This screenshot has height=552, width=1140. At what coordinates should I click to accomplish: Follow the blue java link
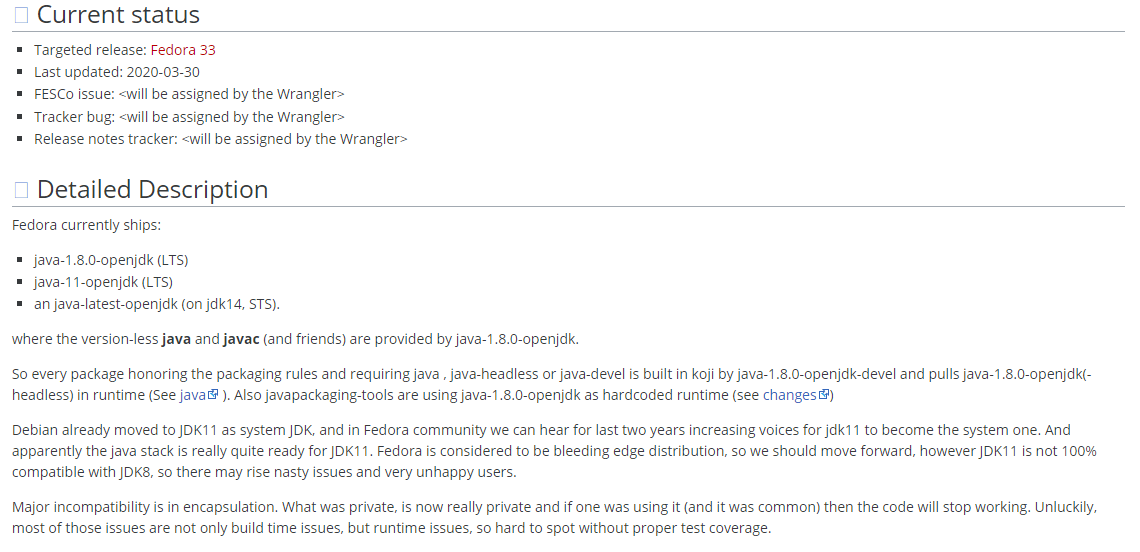[x=192, y=395]
